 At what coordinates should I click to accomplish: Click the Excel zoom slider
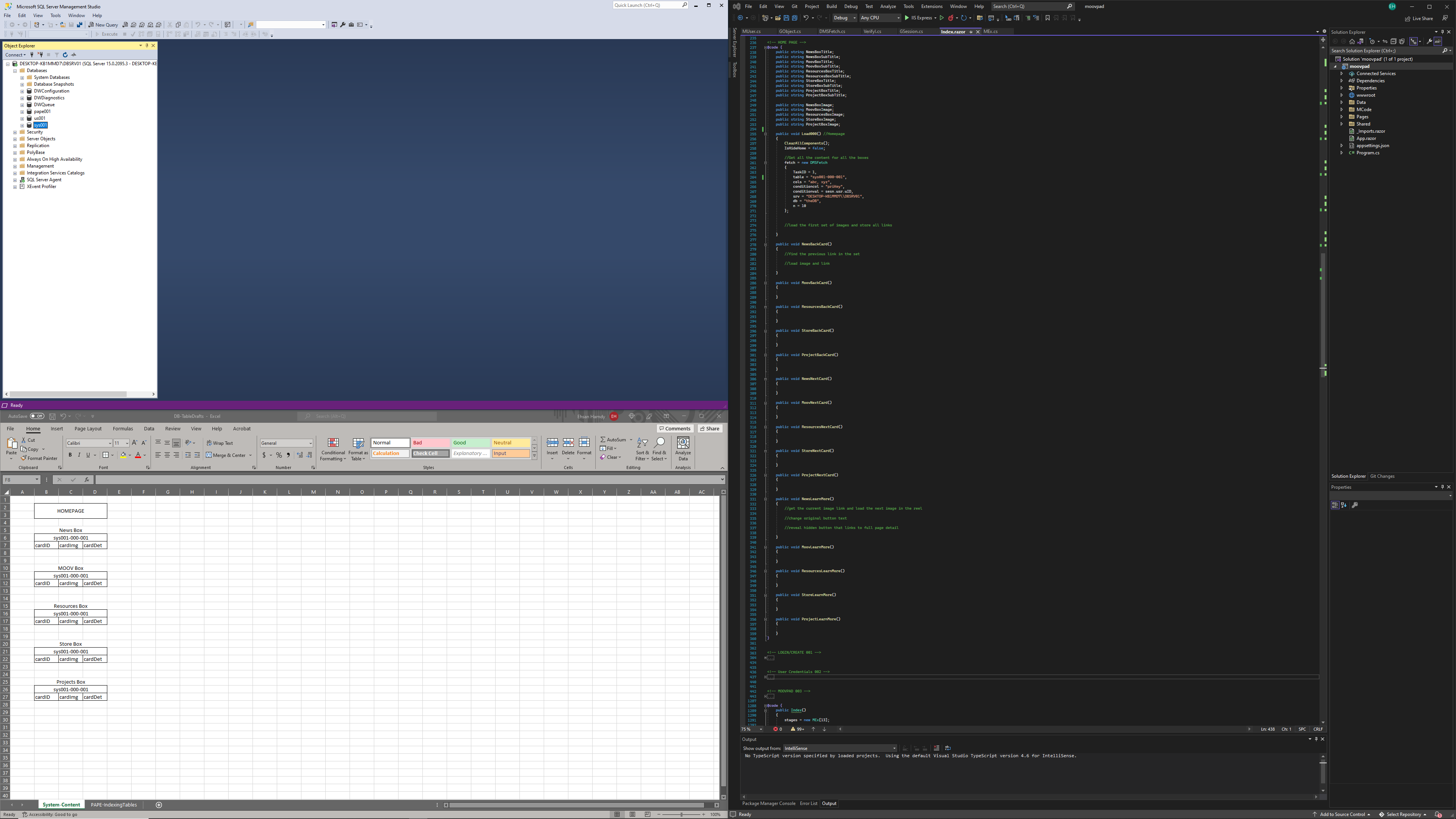[x=681, y=814]
